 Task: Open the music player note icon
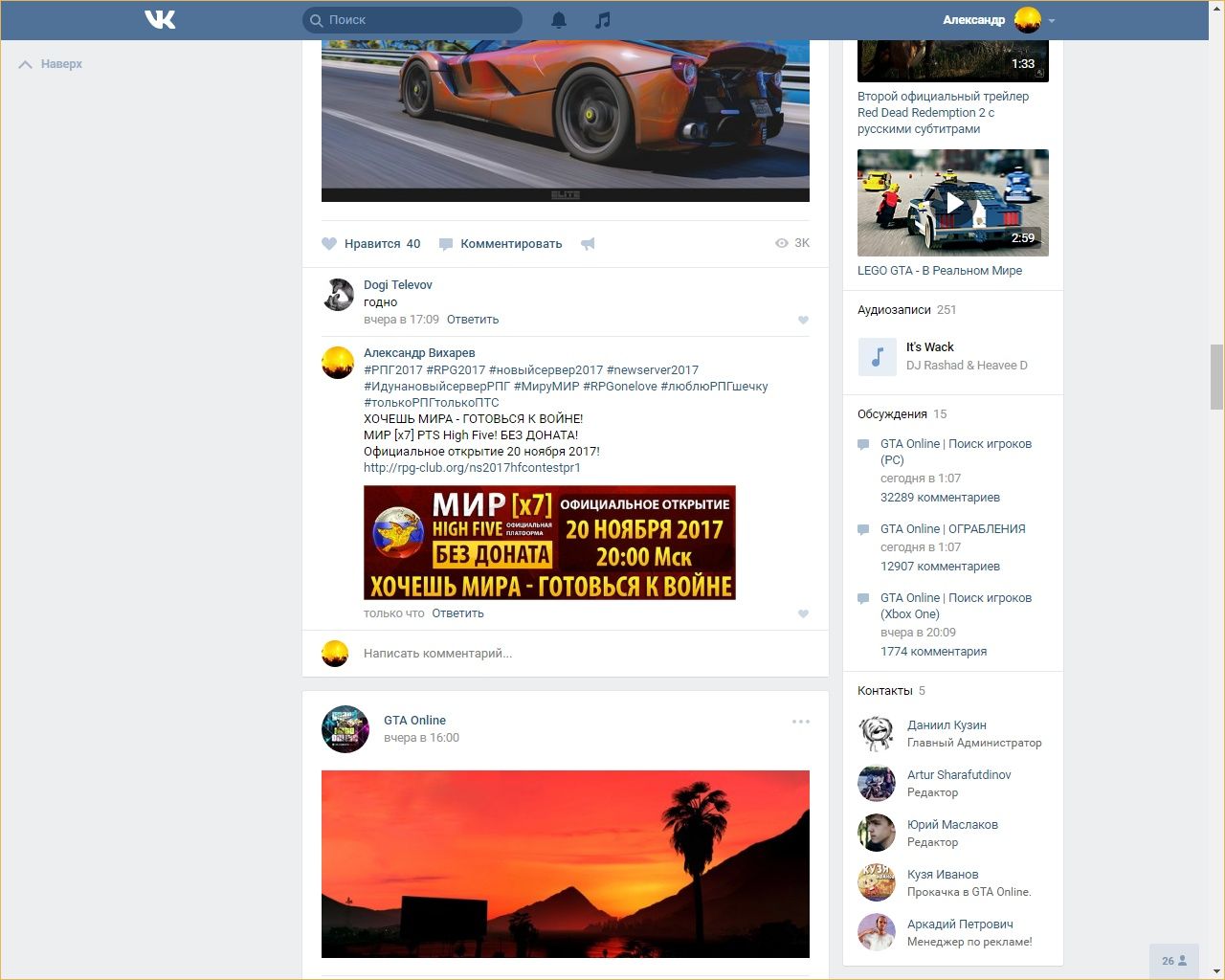602,19
